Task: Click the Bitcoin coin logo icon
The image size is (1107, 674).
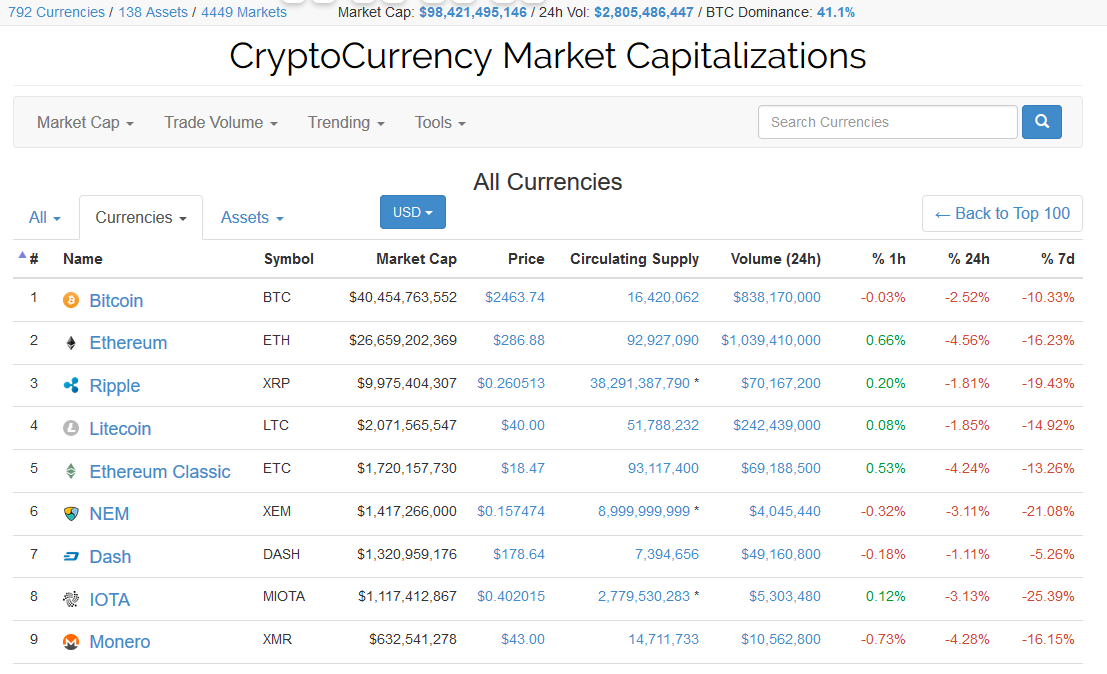Action: (x=71, y=301)
